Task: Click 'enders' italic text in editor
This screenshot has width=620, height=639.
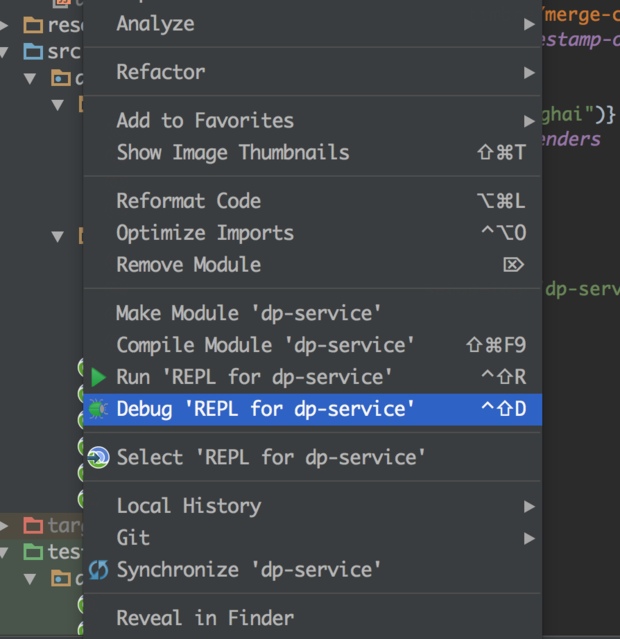Action: click(571, 139)
